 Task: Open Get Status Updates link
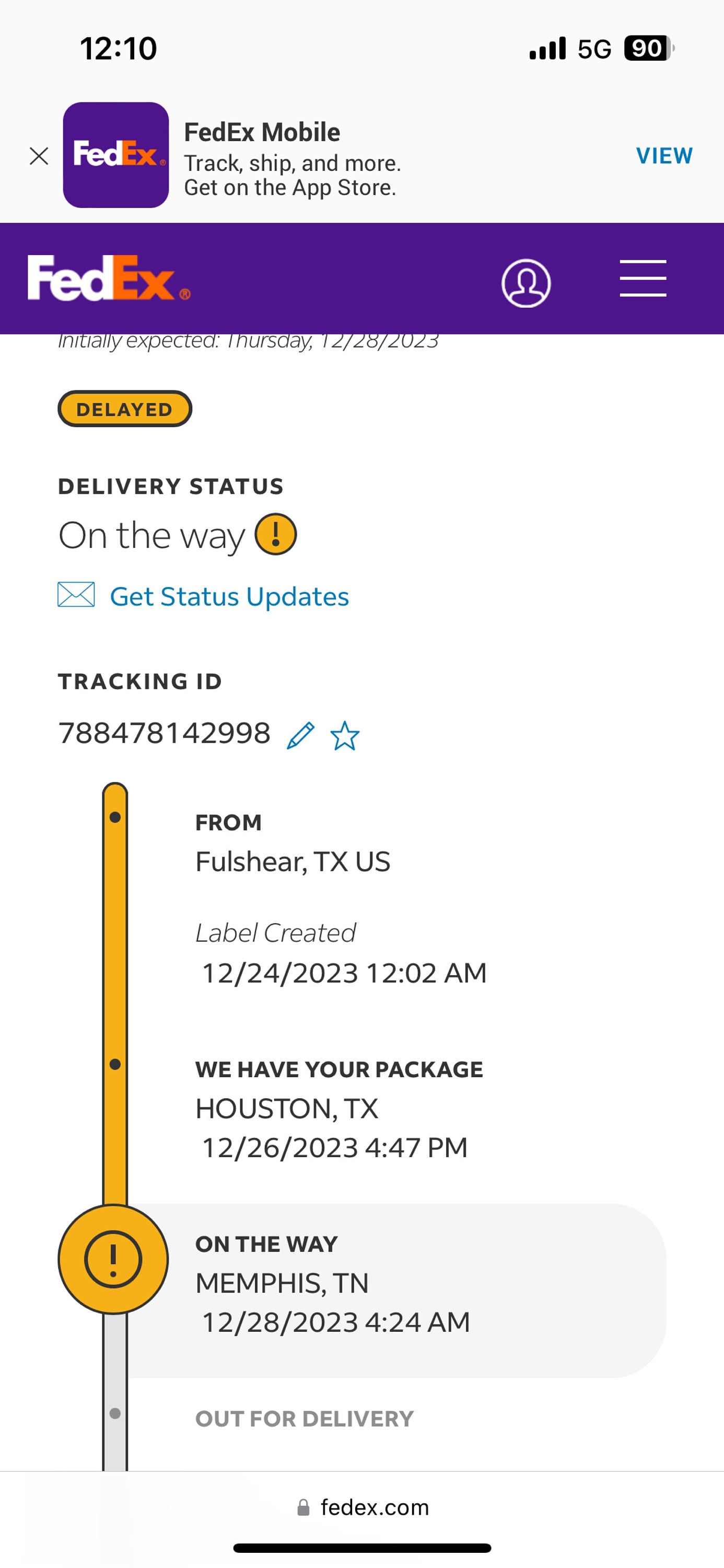229,596
